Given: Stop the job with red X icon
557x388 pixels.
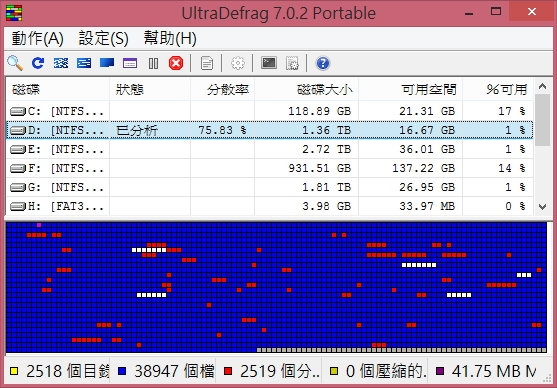Looking at the screenshot, I should click(176, 63).
